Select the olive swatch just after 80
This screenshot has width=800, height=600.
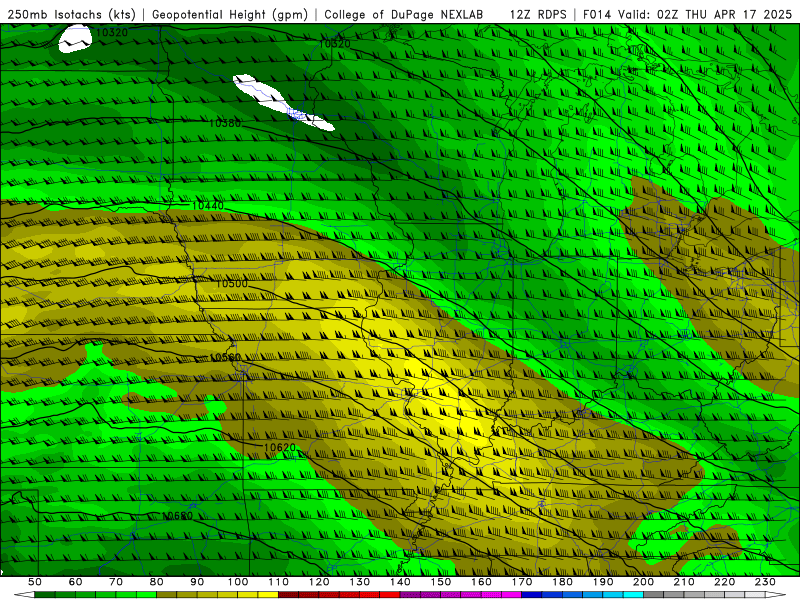pyautogui.click(x=167, y=595)
